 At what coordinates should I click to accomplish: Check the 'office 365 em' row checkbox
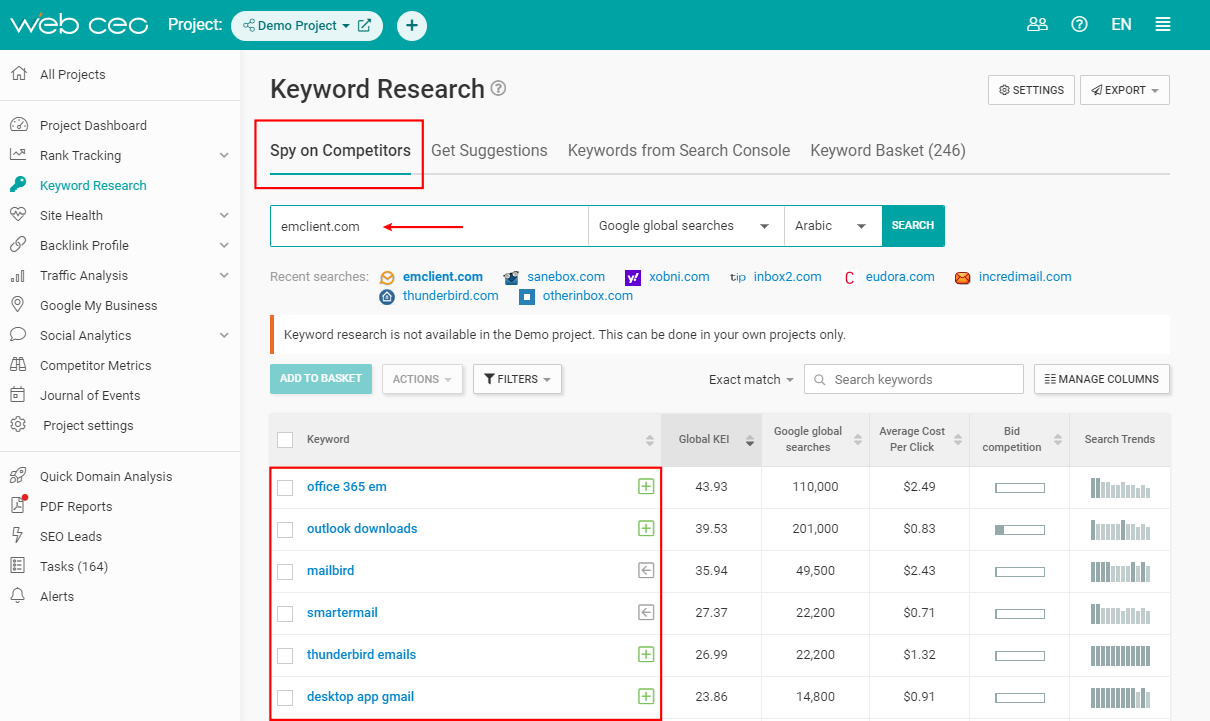coord(285,488)
